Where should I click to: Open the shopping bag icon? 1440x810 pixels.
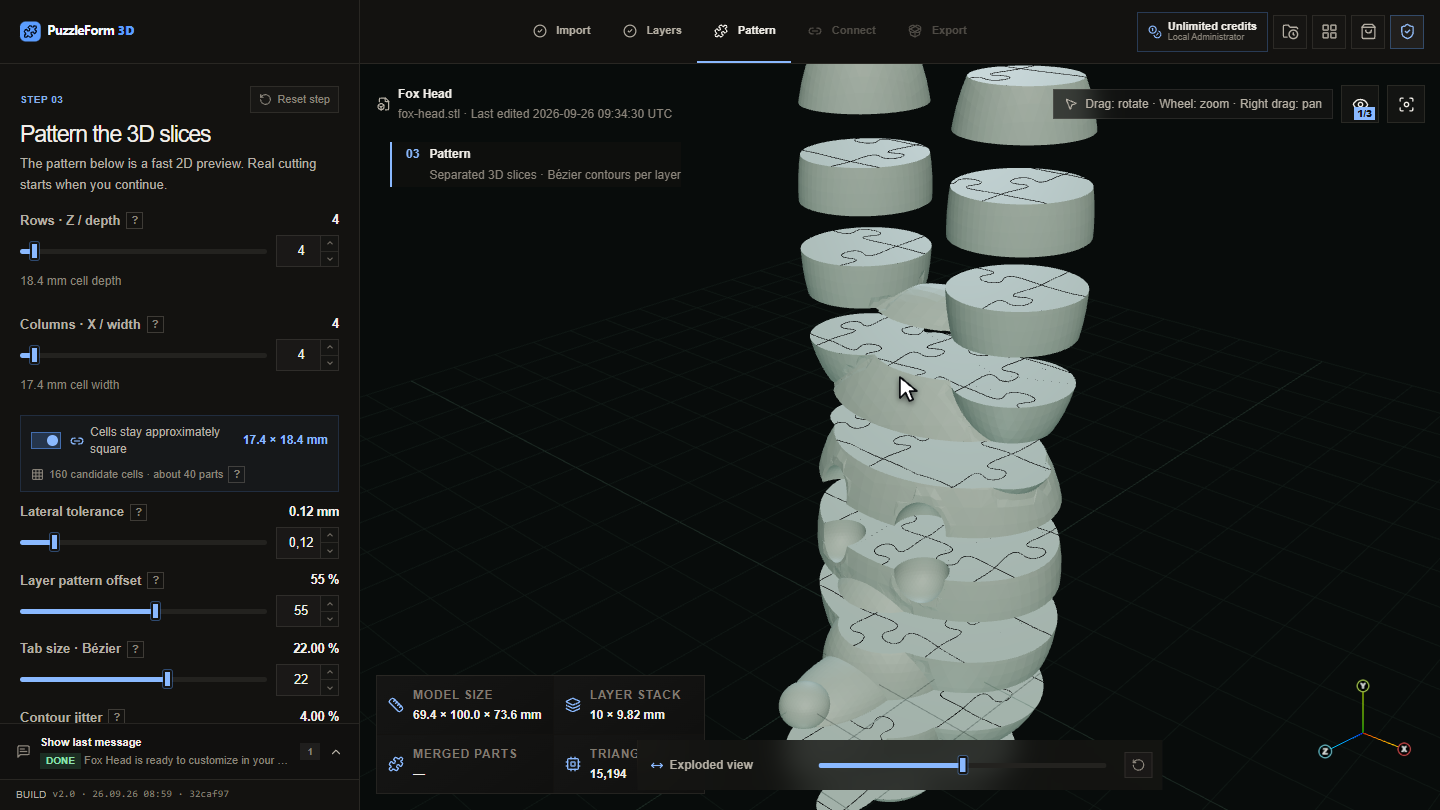(x=1368, y=32)
